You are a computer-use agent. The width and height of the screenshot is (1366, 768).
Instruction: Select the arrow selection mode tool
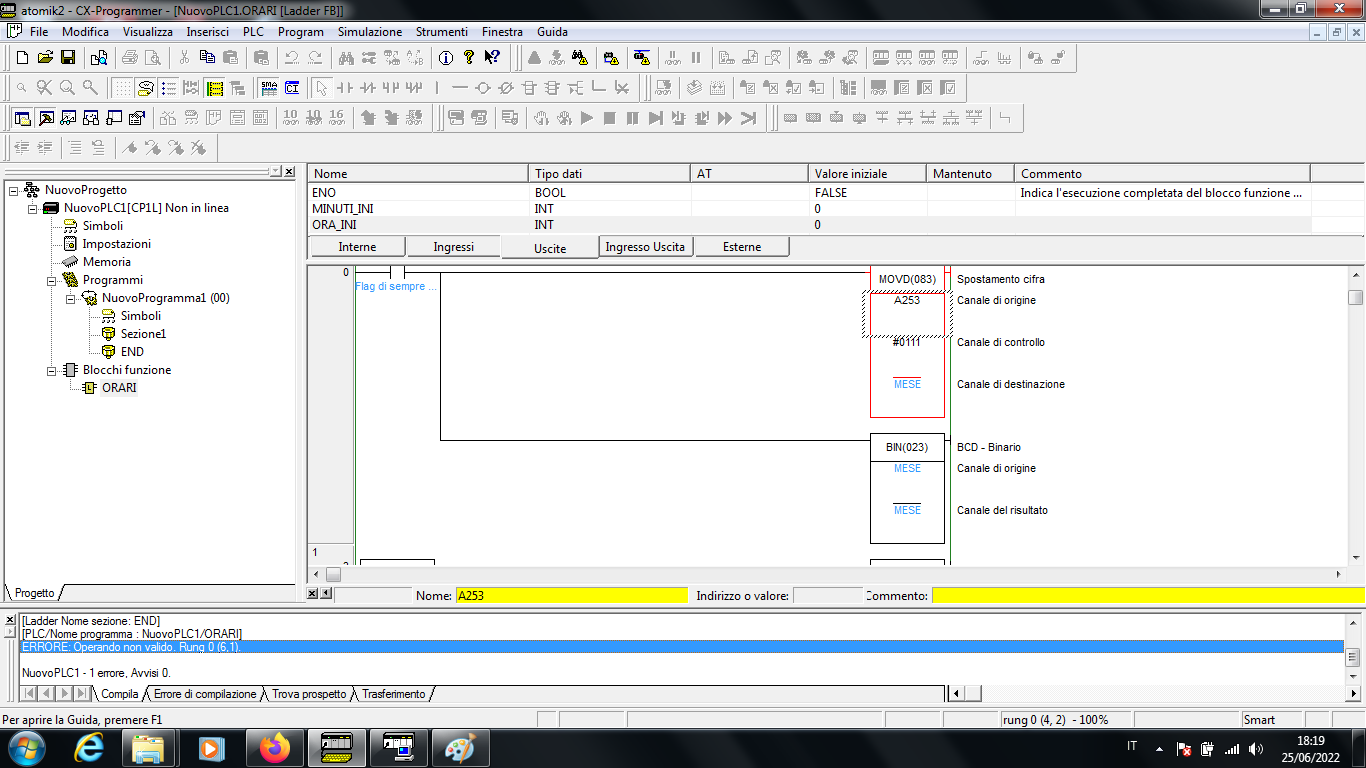[x=320, y=88]
